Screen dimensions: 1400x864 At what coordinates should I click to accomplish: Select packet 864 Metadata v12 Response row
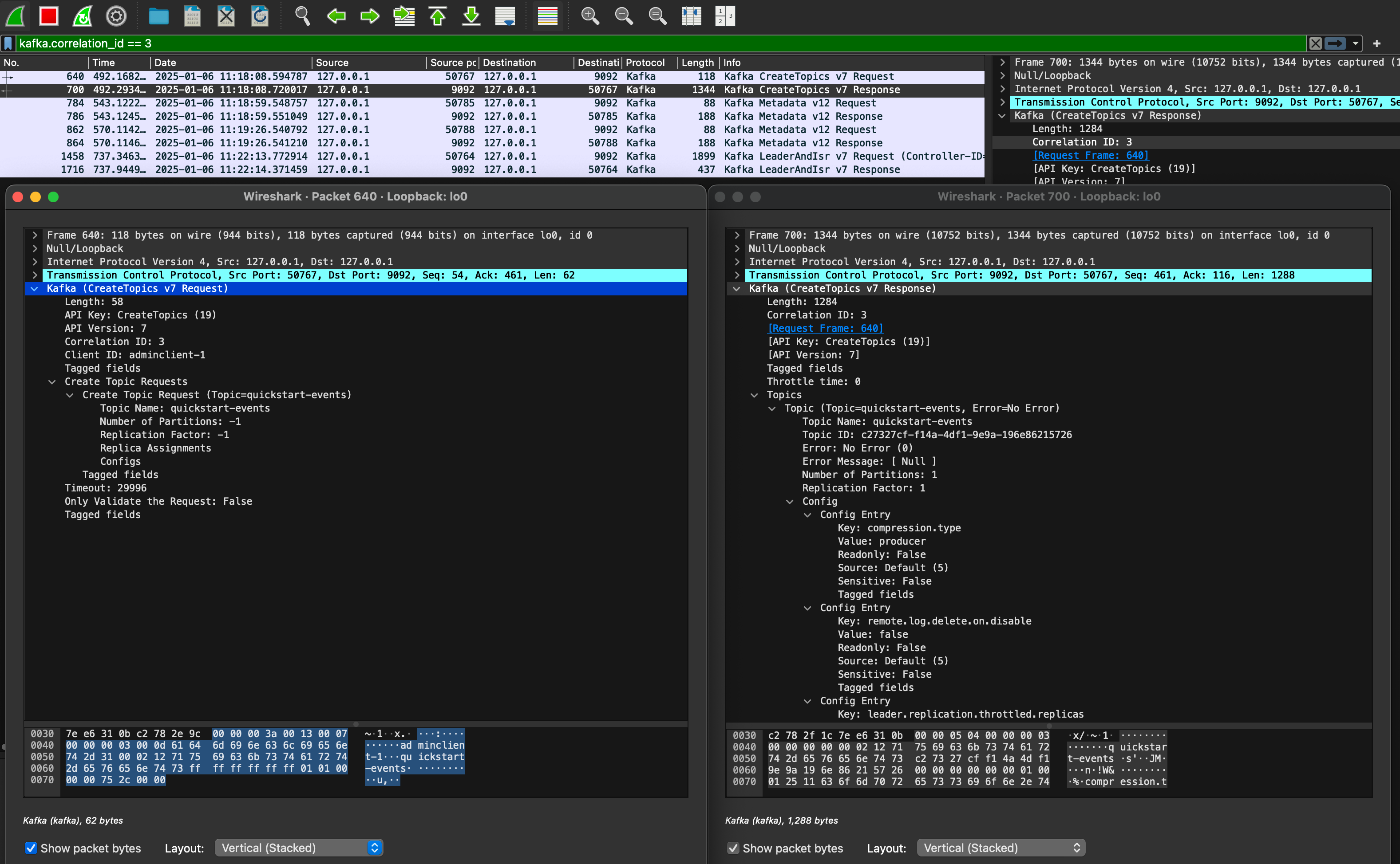point(493,143)
